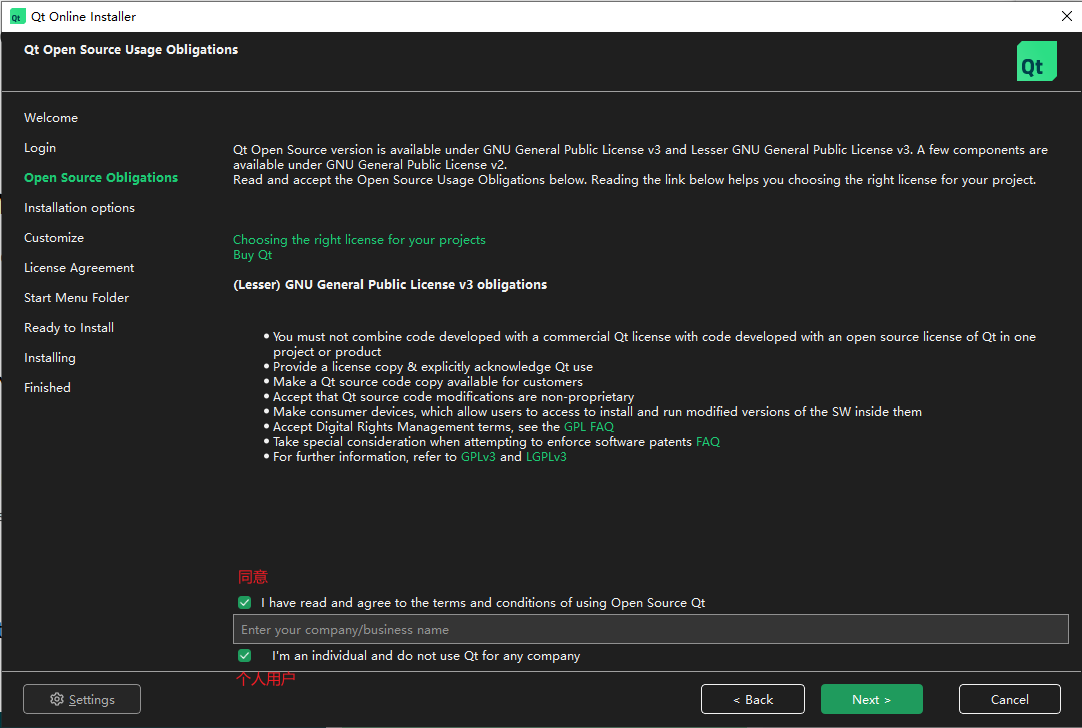This screenshot has height=728, width=1082.
Task: Open the GPLv3 license link
Action: (x=478, y=457)
